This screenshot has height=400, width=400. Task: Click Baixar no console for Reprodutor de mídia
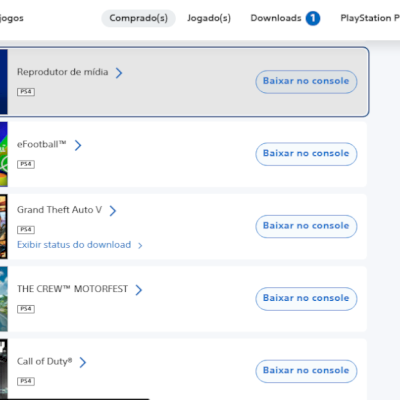click(306, 82)
